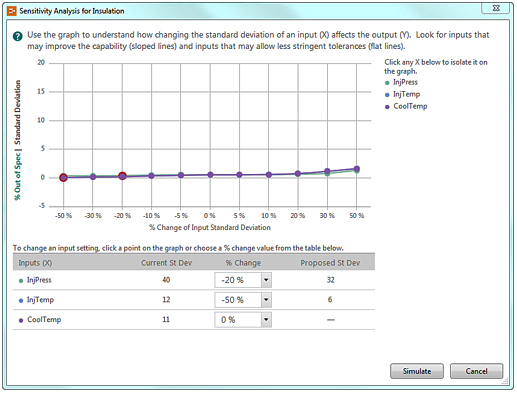This screenshot has width=517, height=394.
Task: Select the InjPress row in the inputs table
Action: click(194, 280)
